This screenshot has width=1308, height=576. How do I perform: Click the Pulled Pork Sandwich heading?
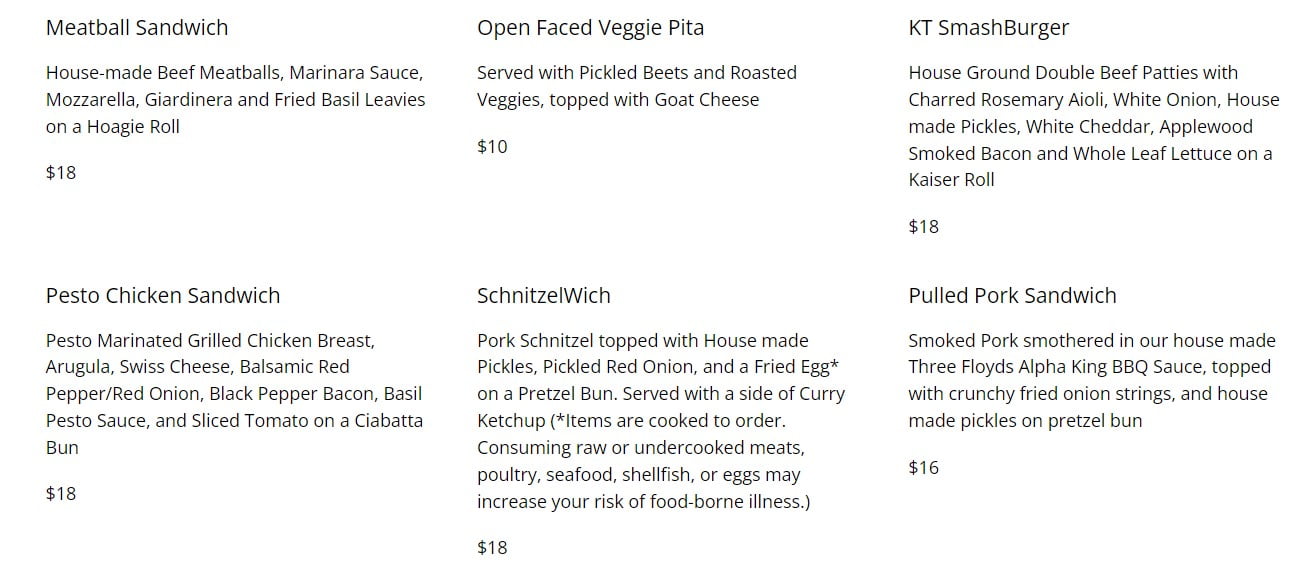tap(1012, 296)
